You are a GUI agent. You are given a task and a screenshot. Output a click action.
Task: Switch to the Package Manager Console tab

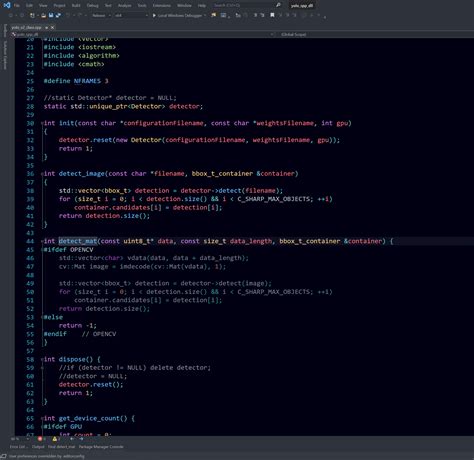(101, 447)
